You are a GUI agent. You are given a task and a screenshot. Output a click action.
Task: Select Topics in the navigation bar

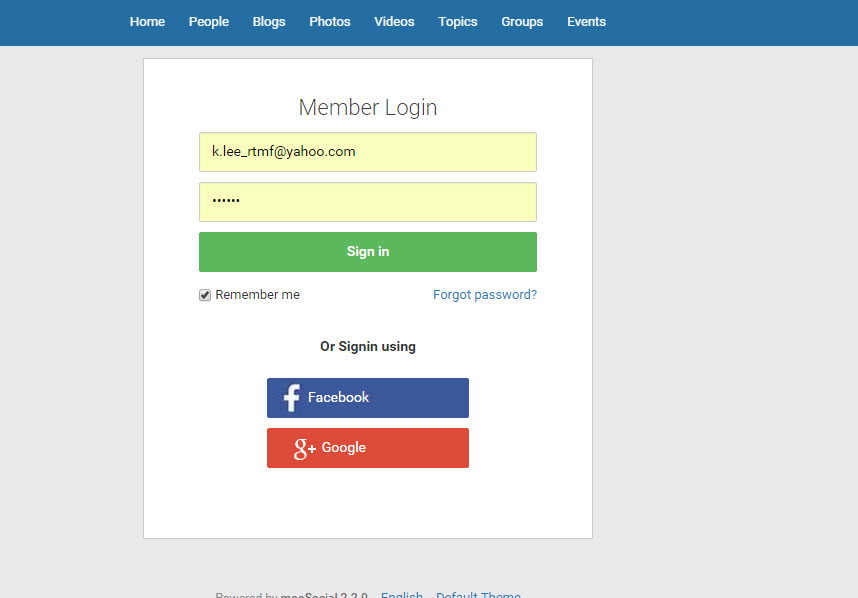point(458,22)
